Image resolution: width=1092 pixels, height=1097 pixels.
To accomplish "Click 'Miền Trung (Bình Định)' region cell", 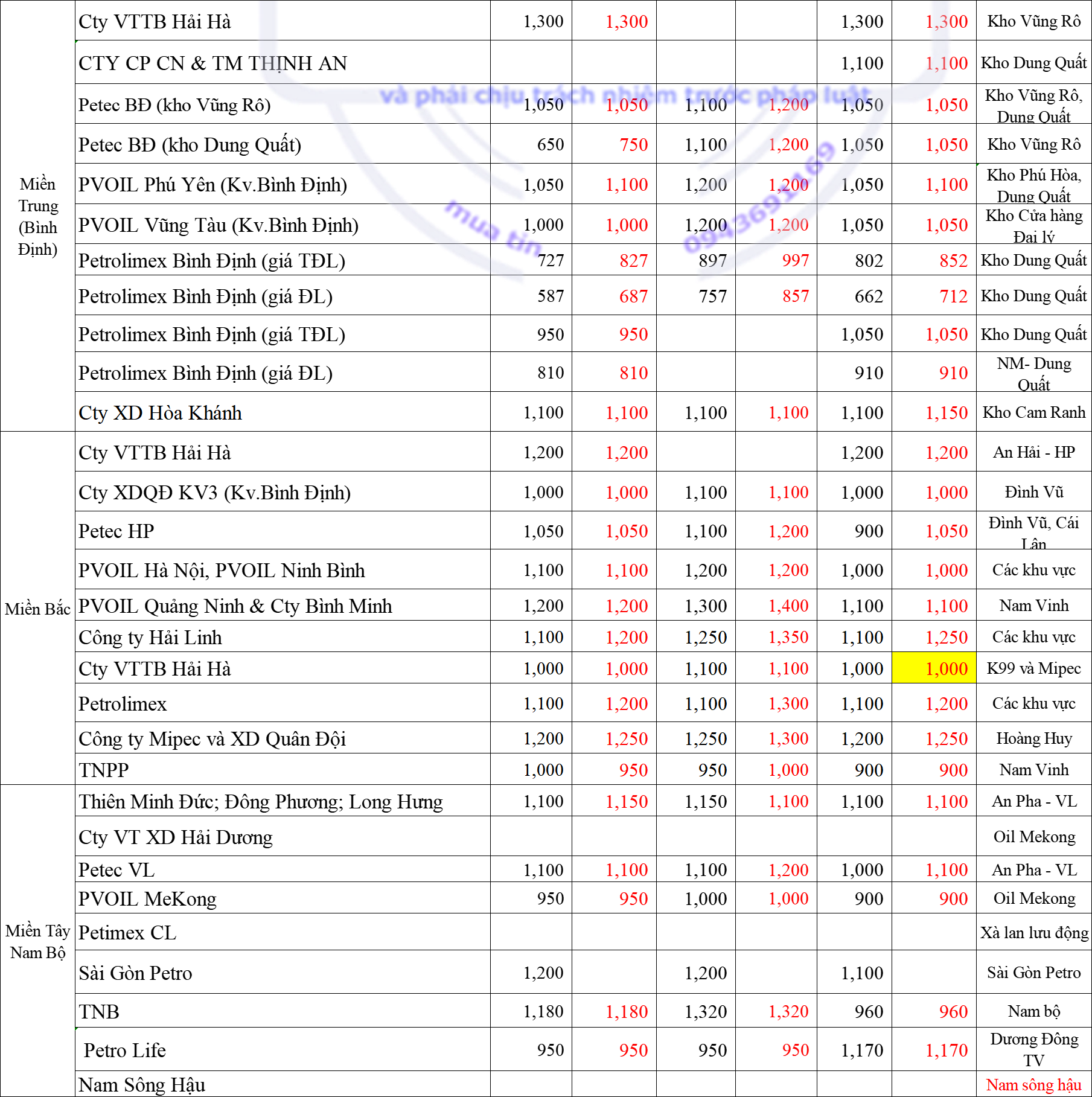I will pos(37,216).
